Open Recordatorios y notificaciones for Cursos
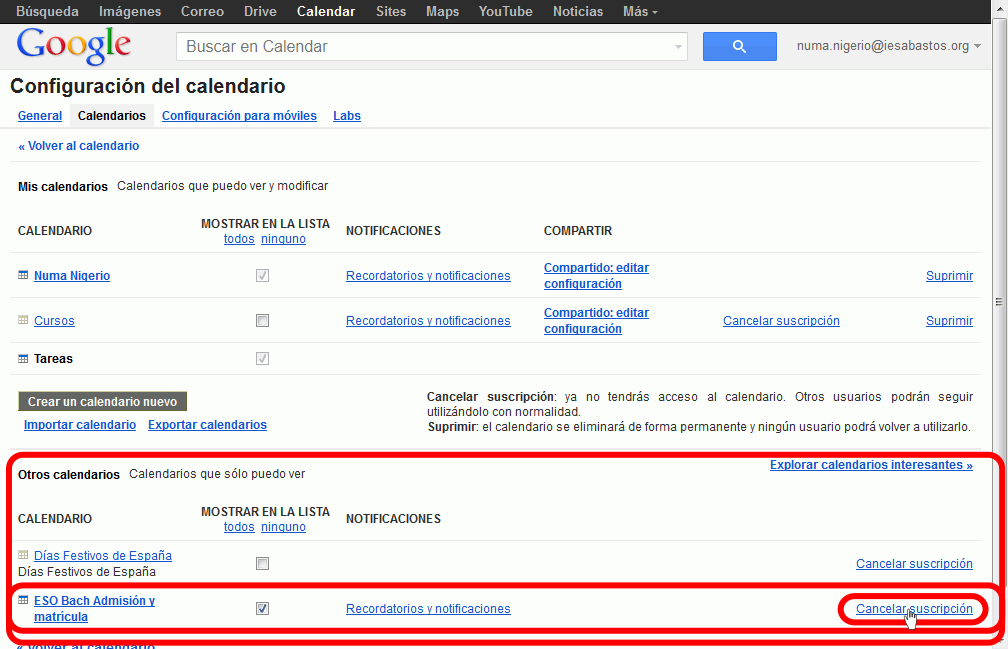This screenshot has height=649, width=1008. tap(428, 321)
